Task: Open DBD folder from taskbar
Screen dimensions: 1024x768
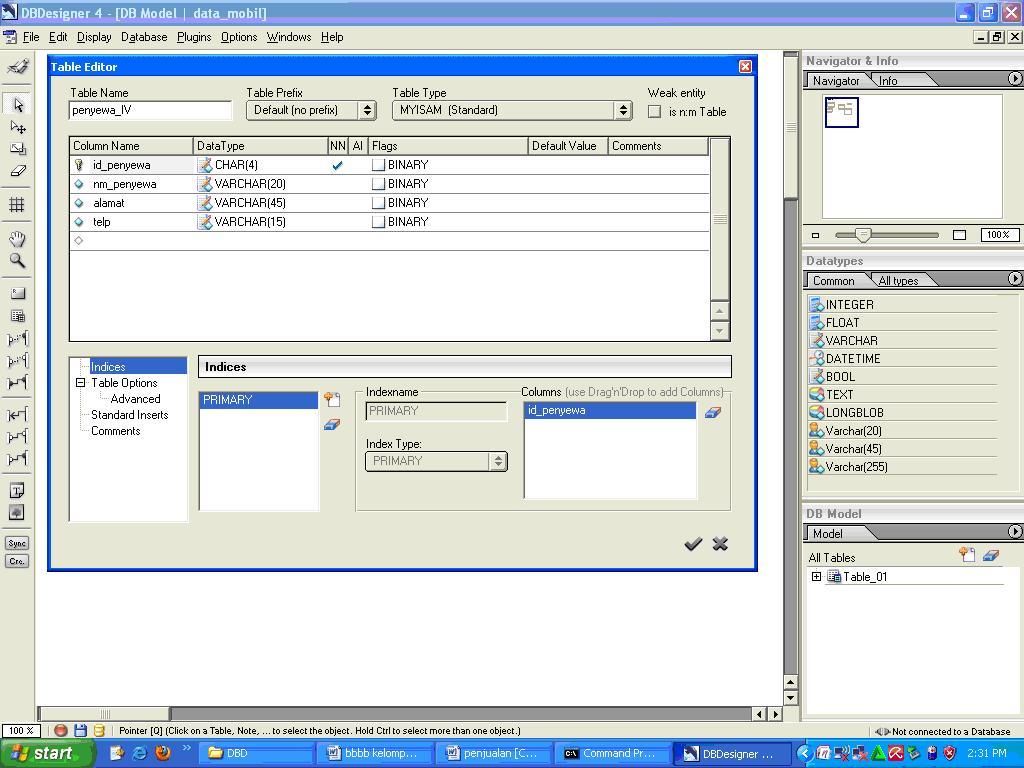Action: (255, 753)
